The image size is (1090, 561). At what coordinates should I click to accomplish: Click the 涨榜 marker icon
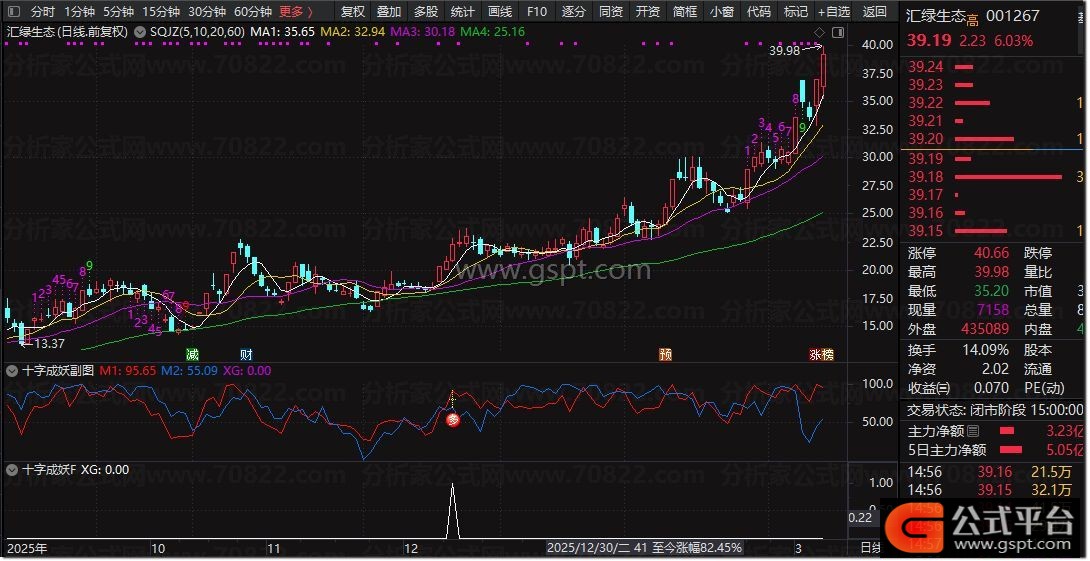coord(821,354)
